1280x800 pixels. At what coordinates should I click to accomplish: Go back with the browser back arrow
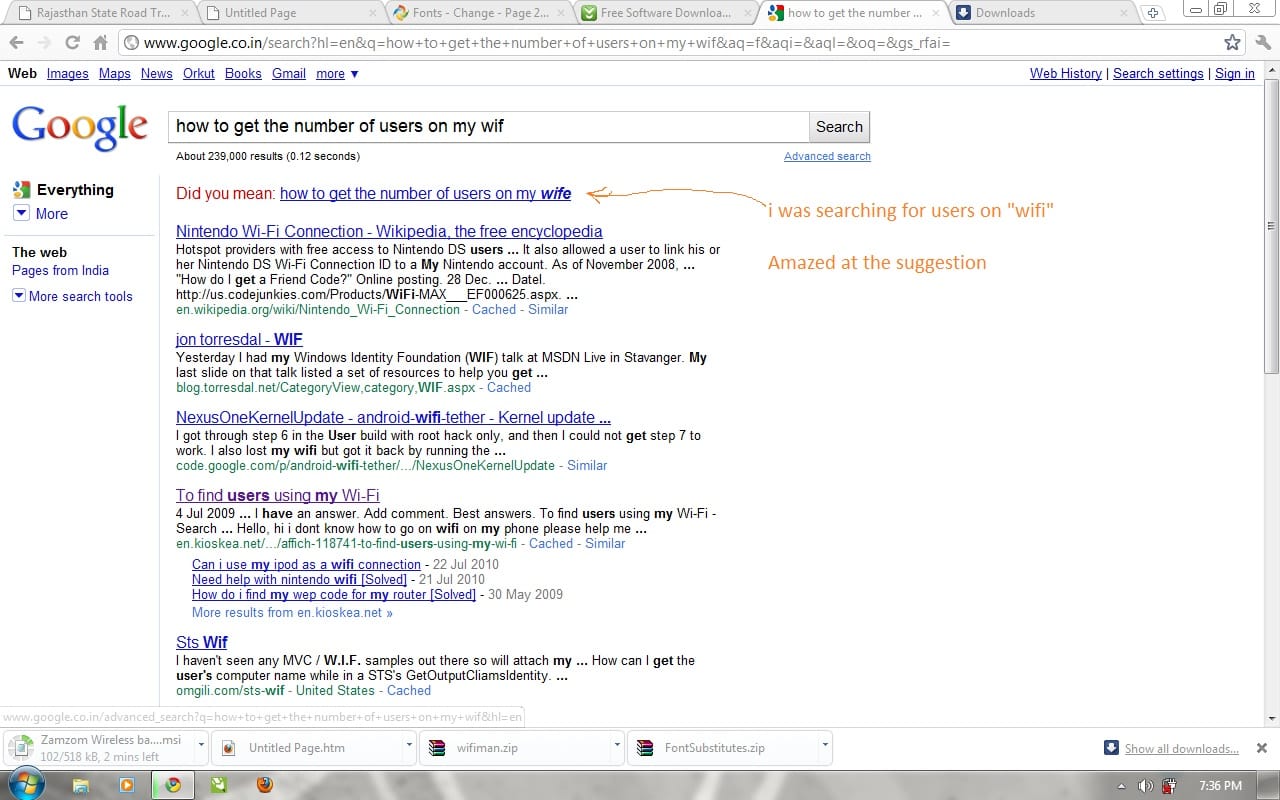pos(16,43)
